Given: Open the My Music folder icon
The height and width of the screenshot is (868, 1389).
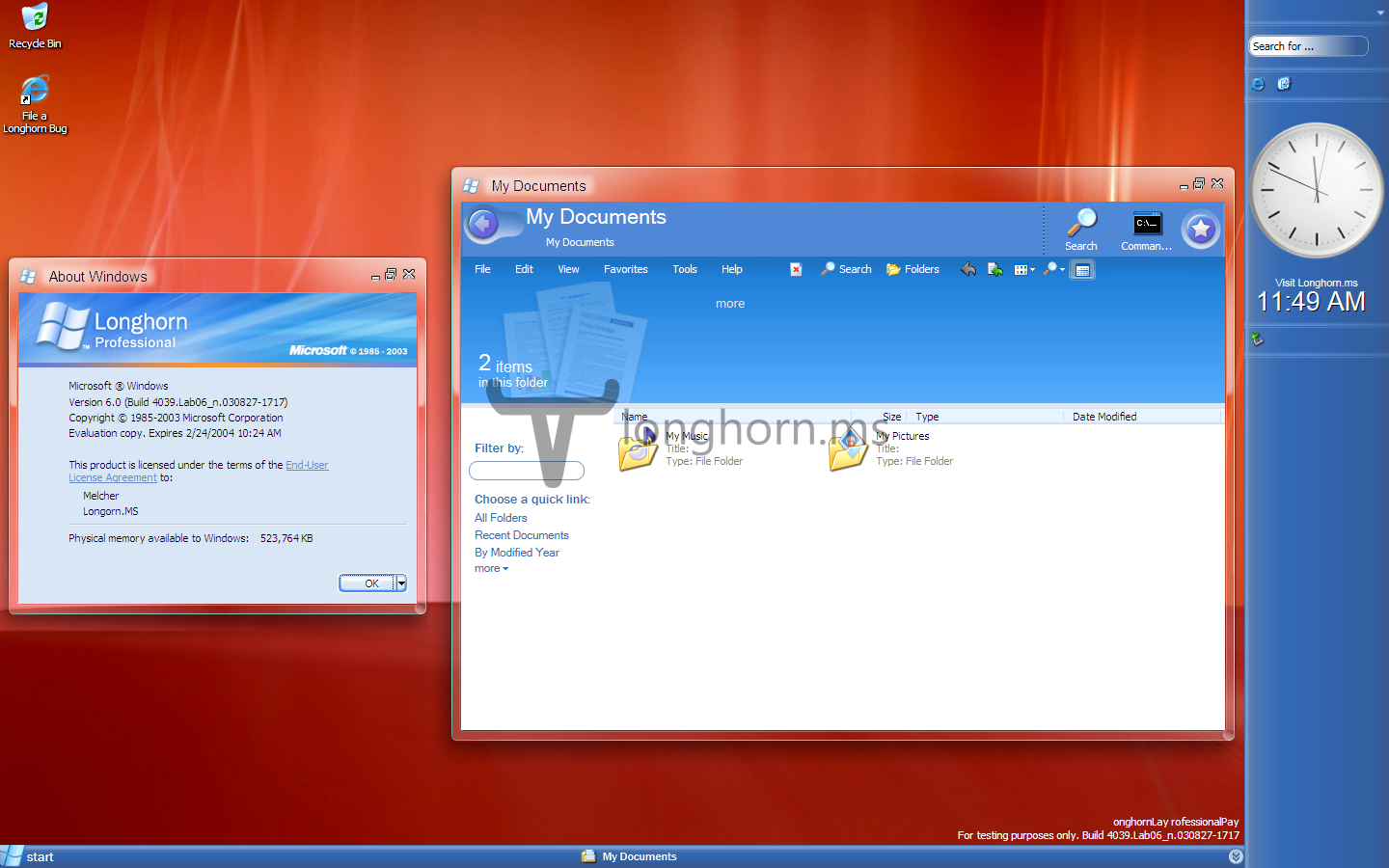Looking at the screenshot, I should [638, 450].
